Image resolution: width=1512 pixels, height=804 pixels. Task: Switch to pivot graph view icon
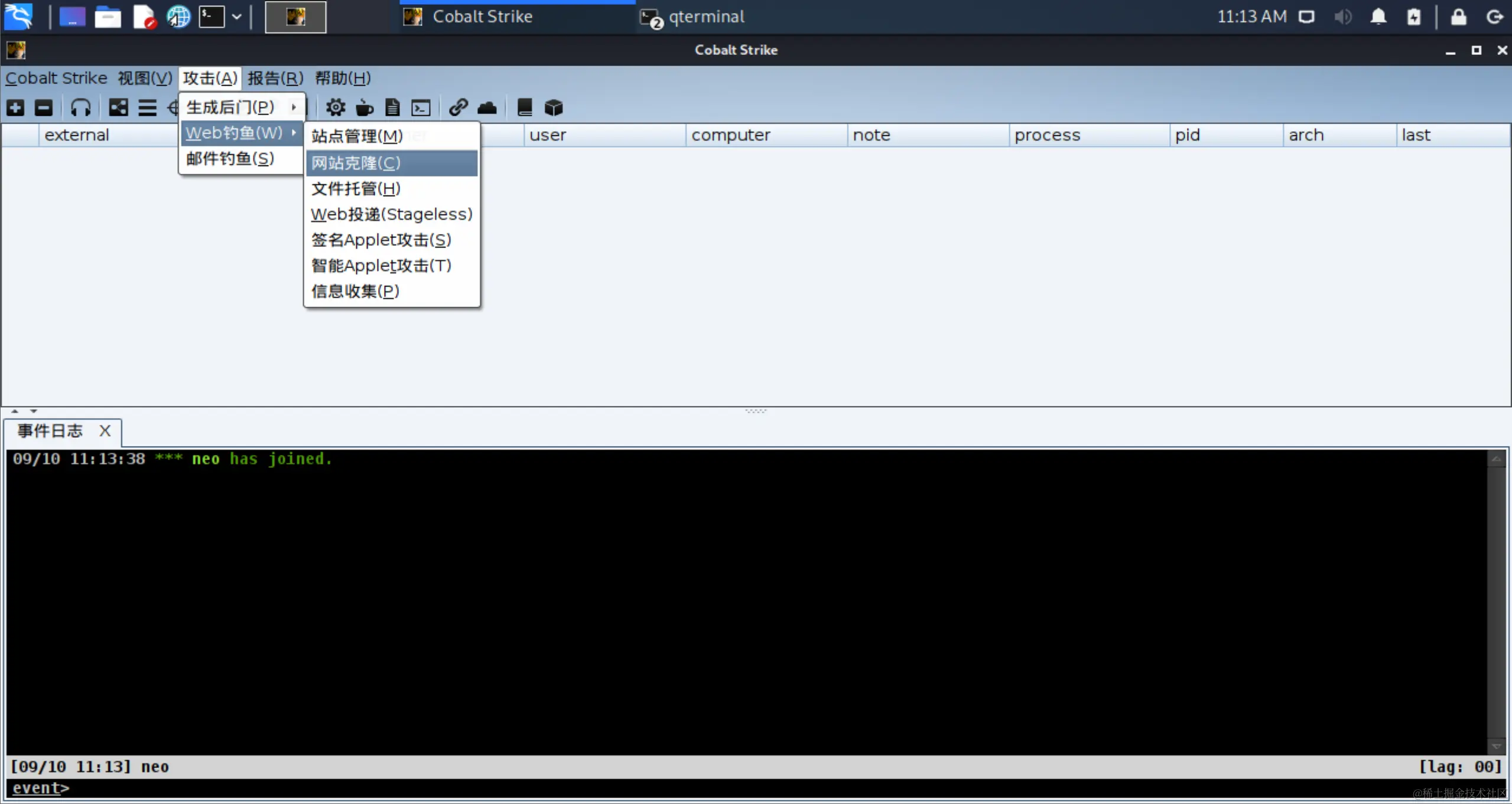118,108
